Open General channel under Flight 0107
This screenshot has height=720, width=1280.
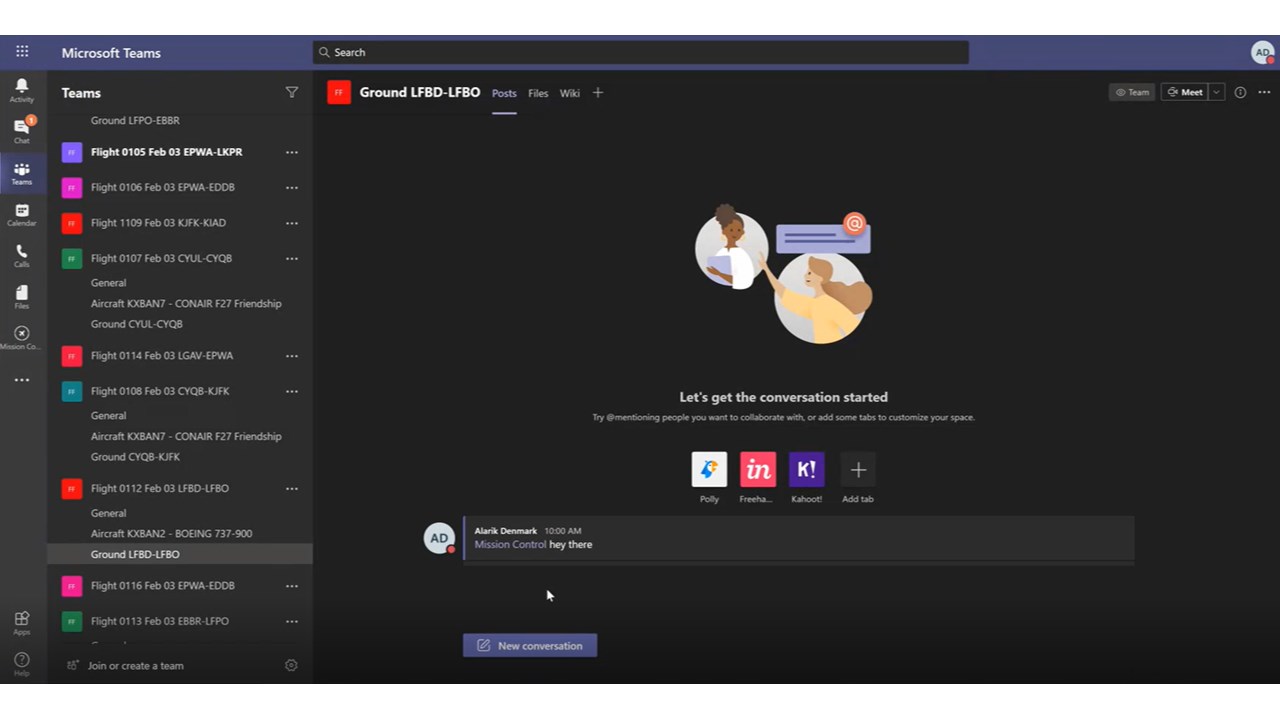point(108,283)
